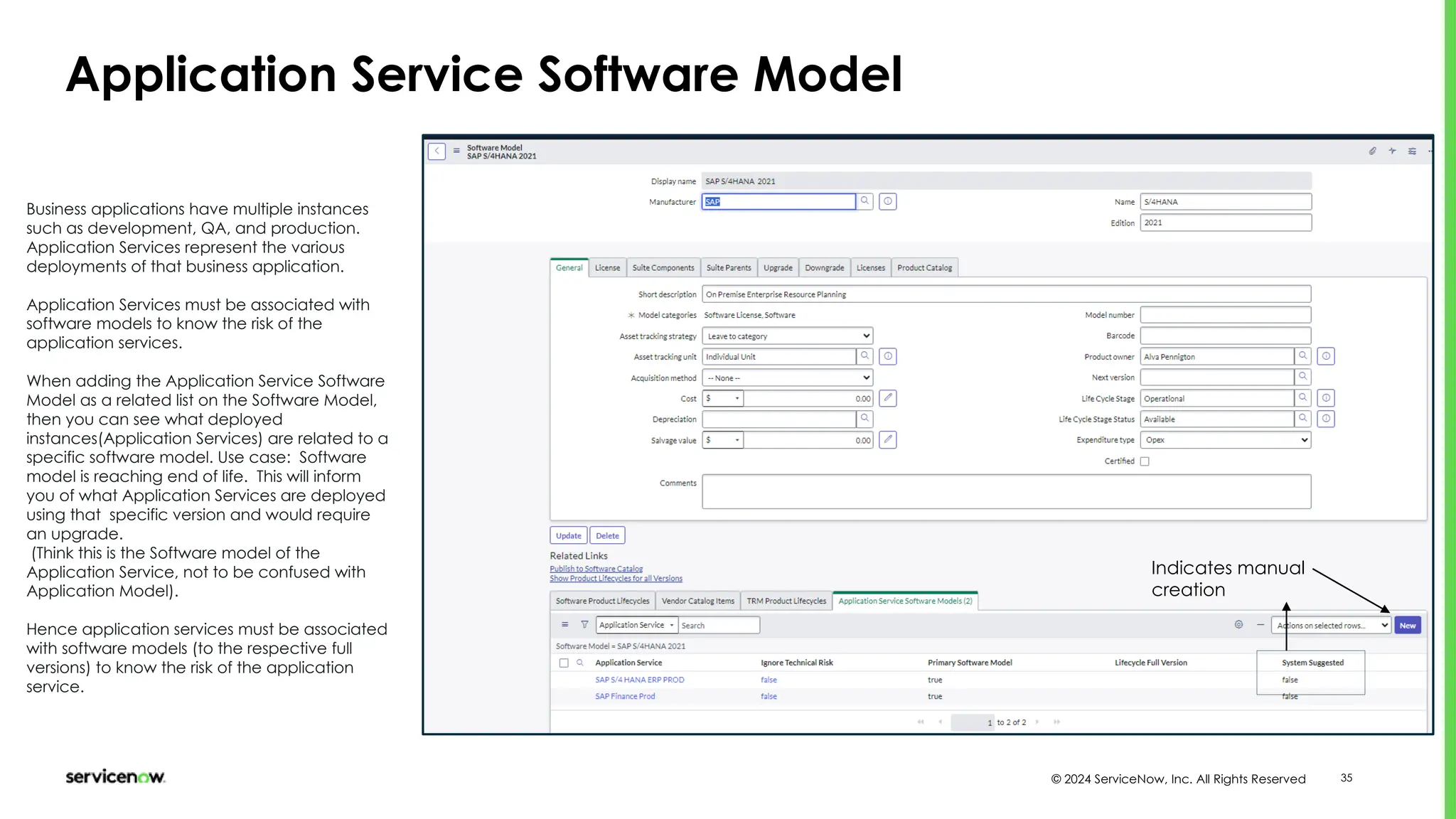The height and width of the screenshot is (819, 1456).
Task: Toggle the Certified checkbox
Action: [x=1145, y=461]
